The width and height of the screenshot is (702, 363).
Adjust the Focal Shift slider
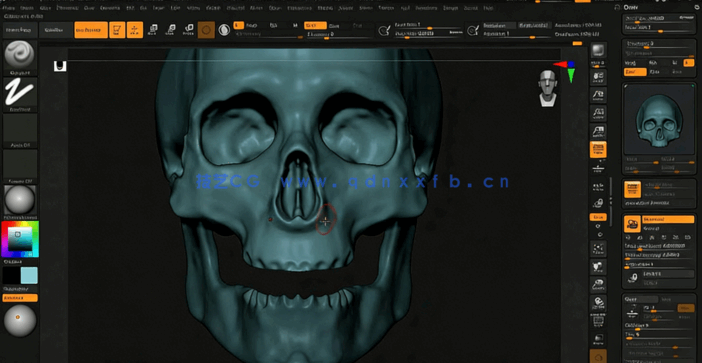[x=428, y=26]
